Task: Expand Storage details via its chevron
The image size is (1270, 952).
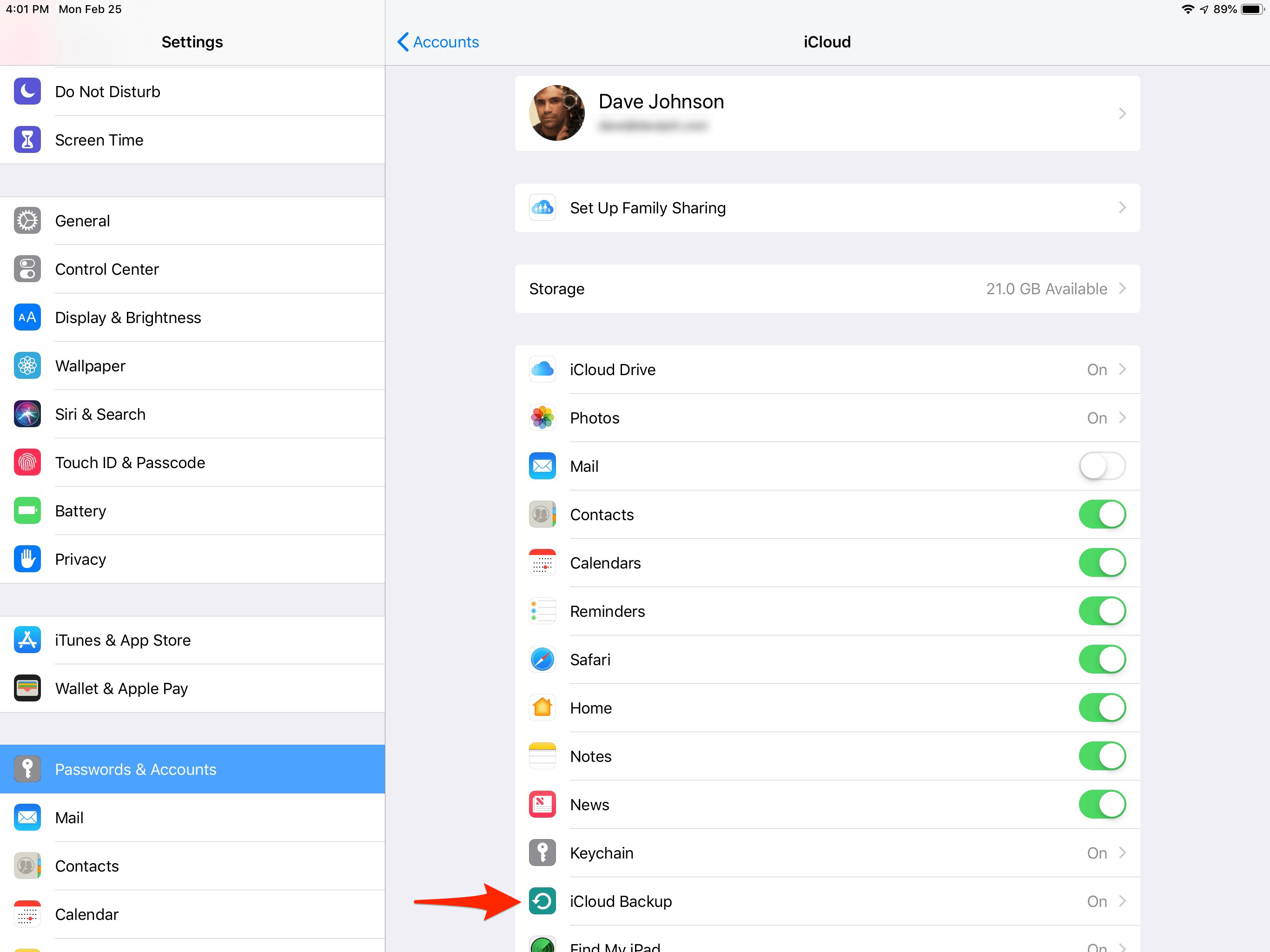Action: point(1123,288)
